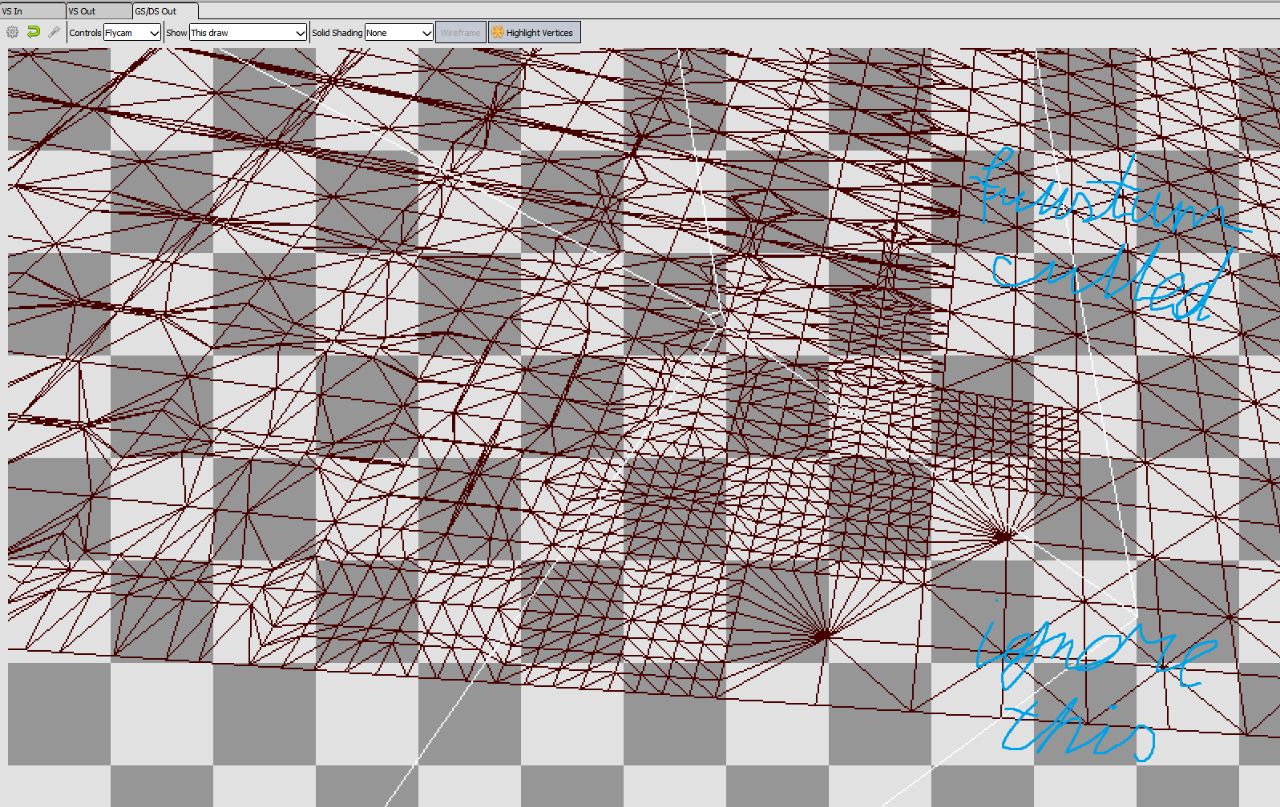
Task: Switch to the VS In tab
Action: click(x=32, y=10)
